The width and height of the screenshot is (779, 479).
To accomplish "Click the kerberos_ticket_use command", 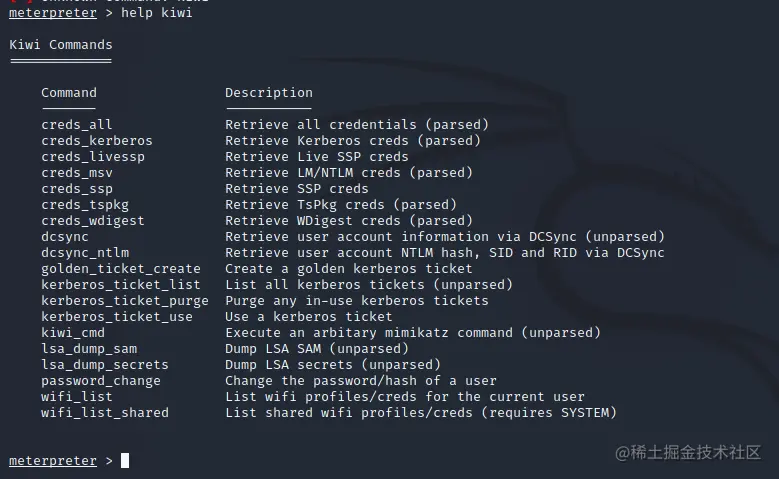I will click(x=117, y=317).
